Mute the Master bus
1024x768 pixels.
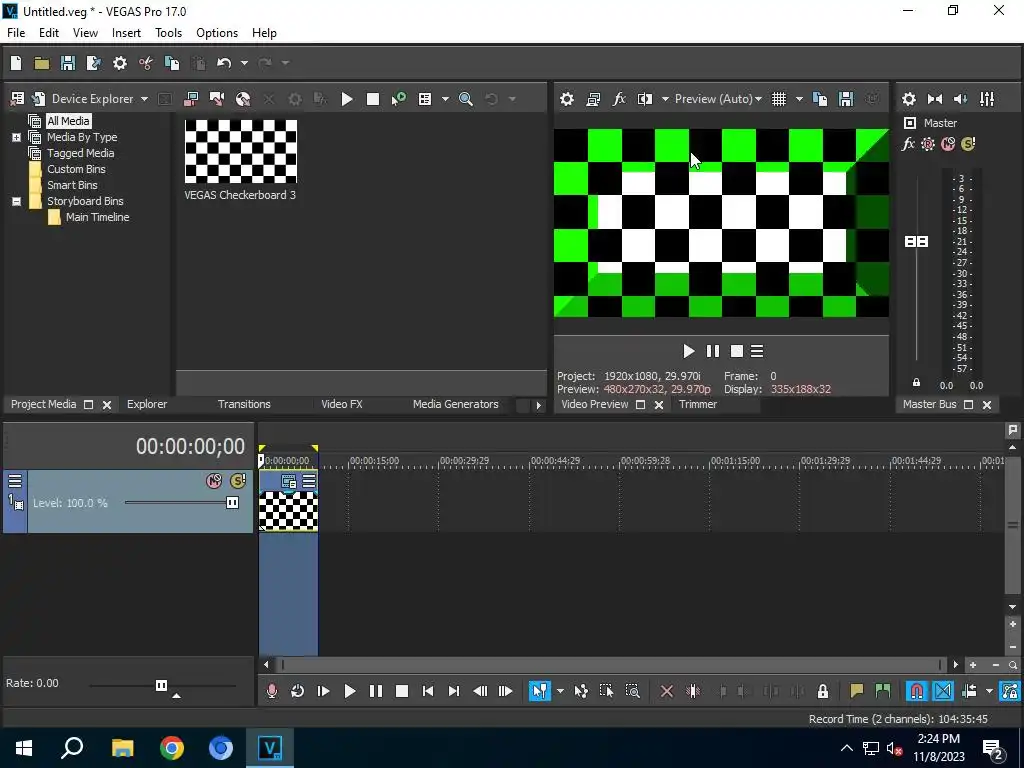(x=948, y=144)
